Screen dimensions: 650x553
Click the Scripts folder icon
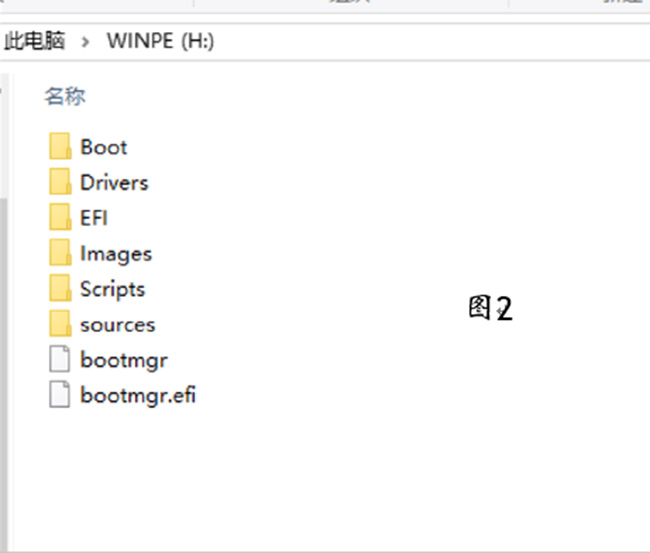[60, 289]
